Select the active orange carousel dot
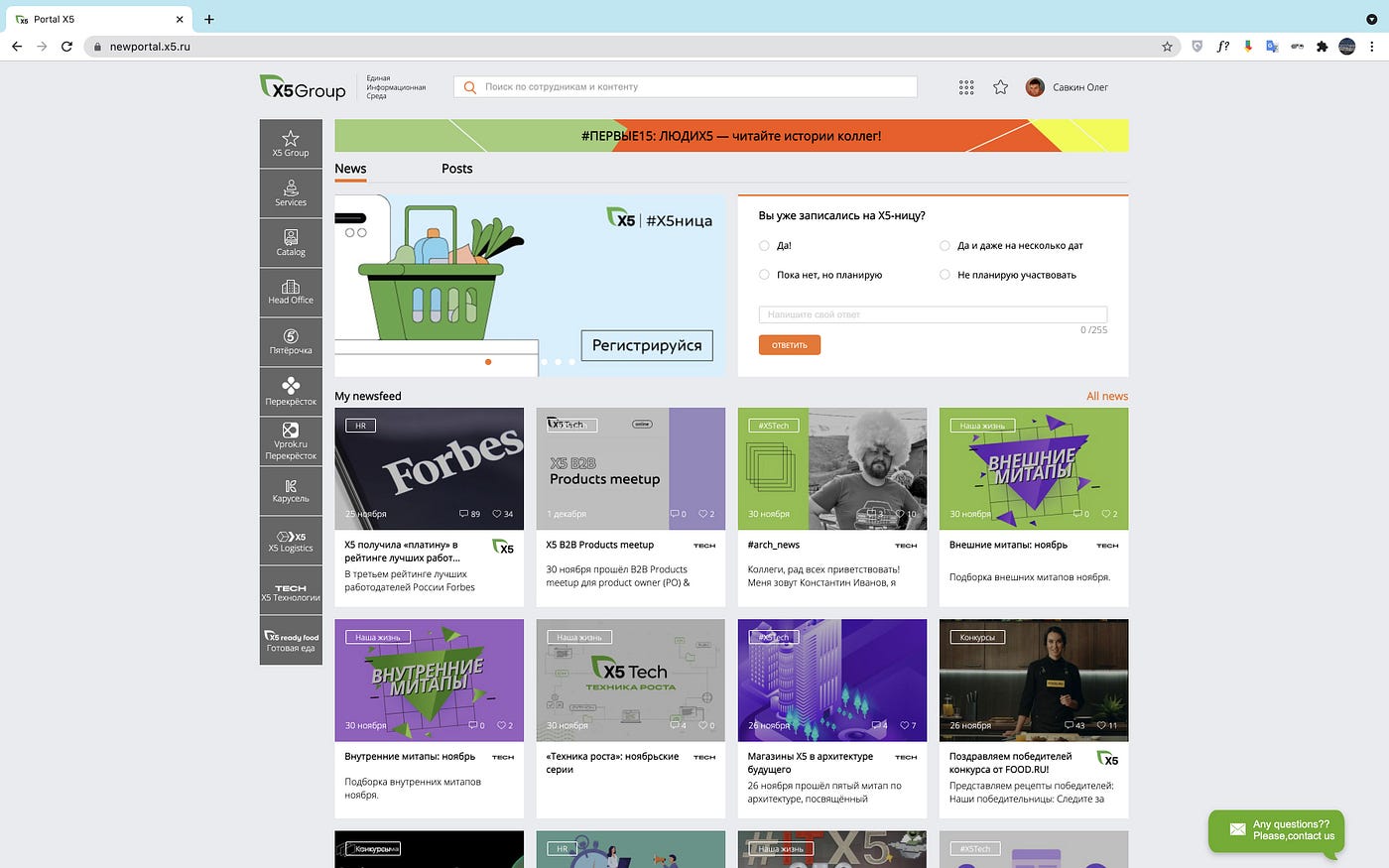1389x868 pixels. pyautogui.click(x=488, y=362)
